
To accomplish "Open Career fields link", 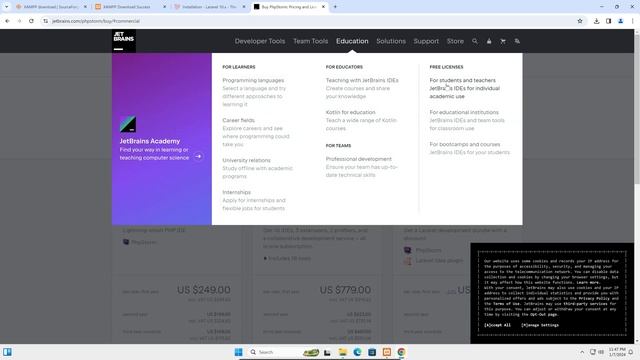I will pos(238,120).
